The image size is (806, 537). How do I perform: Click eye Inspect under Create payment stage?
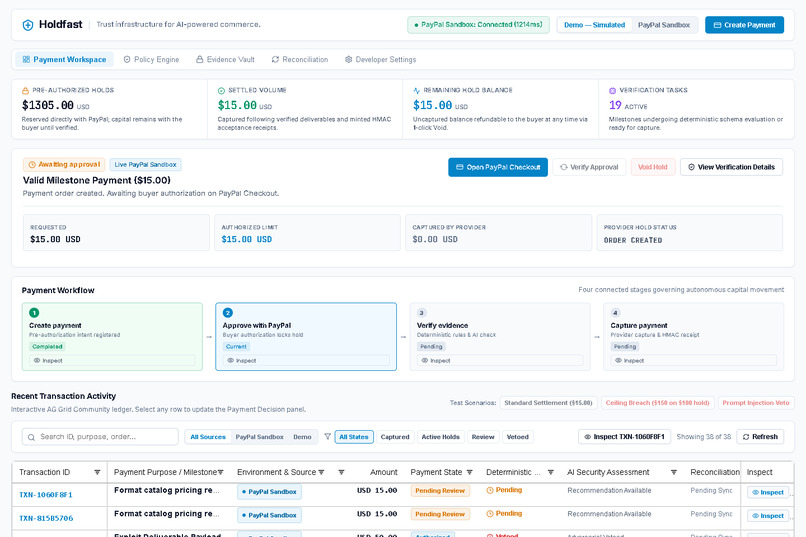[x=112, y=360]
